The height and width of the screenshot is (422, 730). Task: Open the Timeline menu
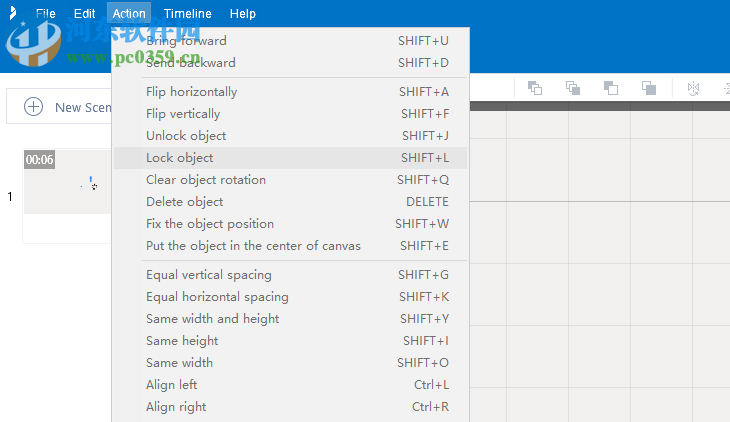(187, 14)
